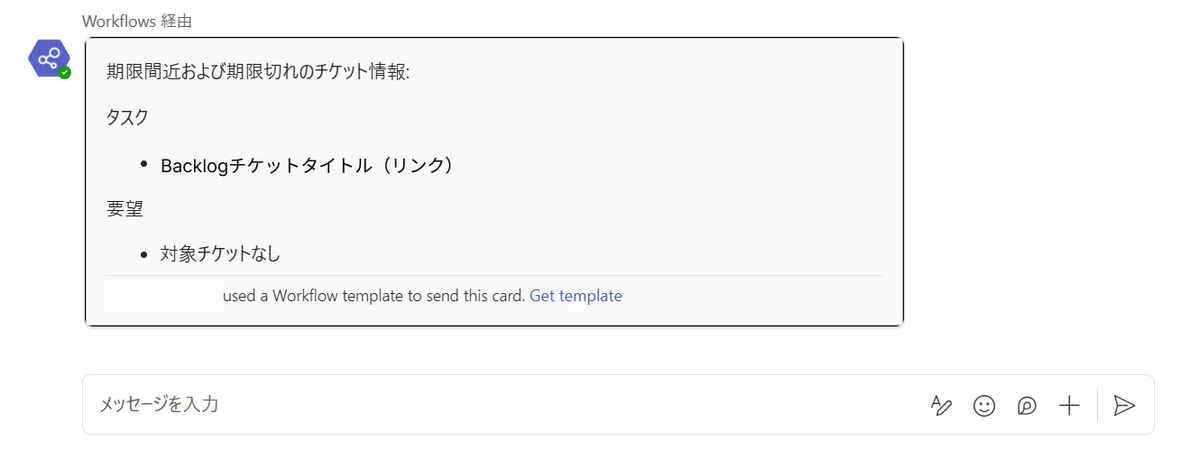Follow the Get template link
Image resolution: width=1200 pixels, height=450 pixels.
pos(576,296)
